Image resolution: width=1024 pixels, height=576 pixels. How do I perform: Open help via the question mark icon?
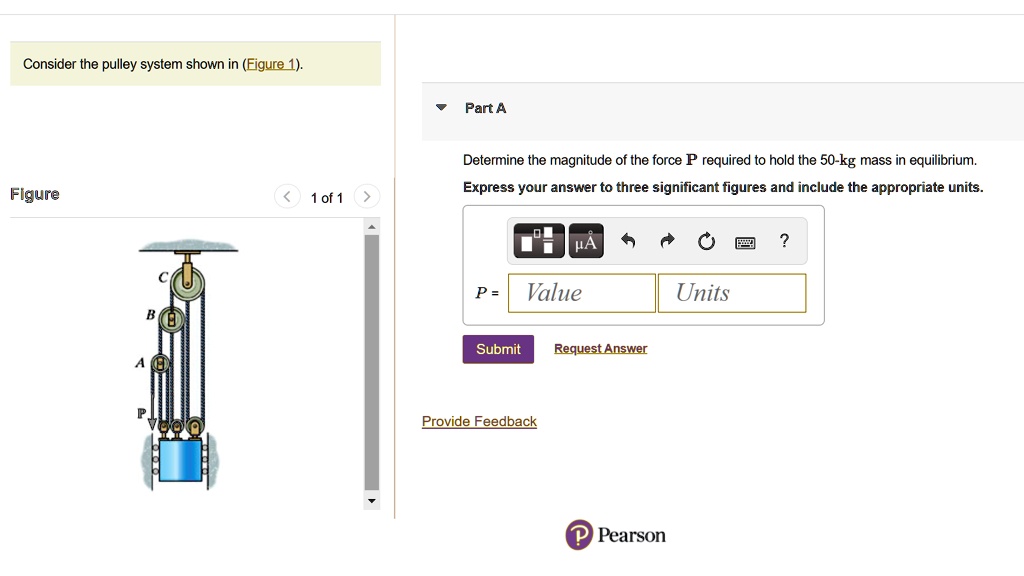click(783, 240)
